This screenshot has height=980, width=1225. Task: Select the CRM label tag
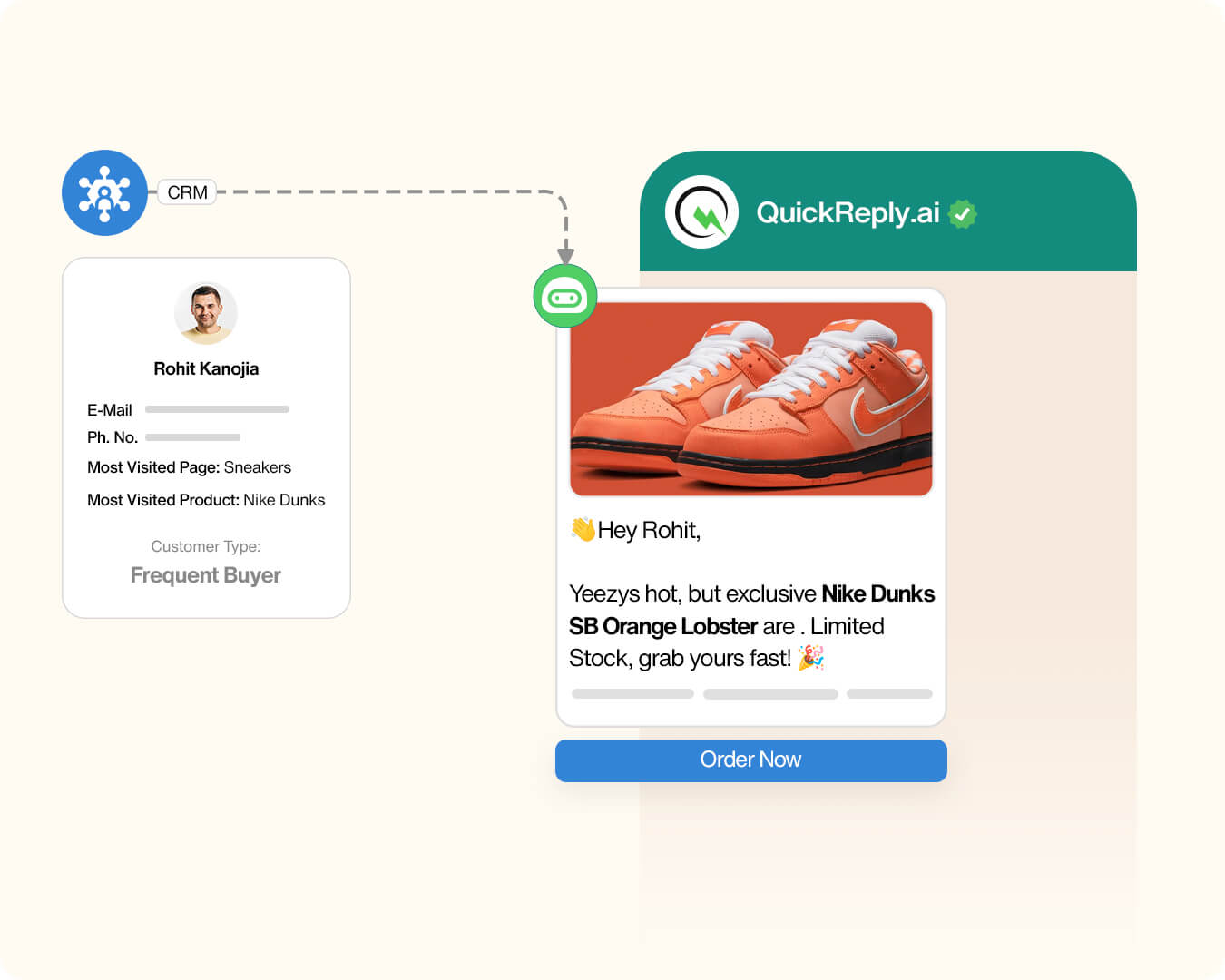(x=187, y=192)
